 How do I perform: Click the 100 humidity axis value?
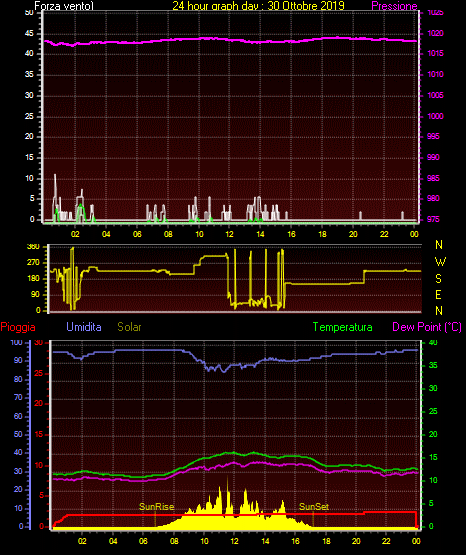point(16,342)
